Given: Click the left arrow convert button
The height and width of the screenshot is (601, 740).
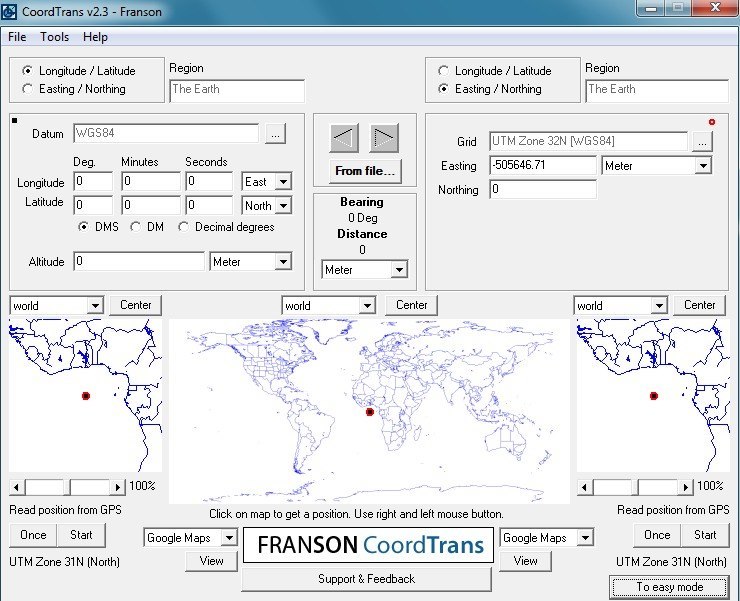Looking at the screenshot, I should click(x=344, y=138).
